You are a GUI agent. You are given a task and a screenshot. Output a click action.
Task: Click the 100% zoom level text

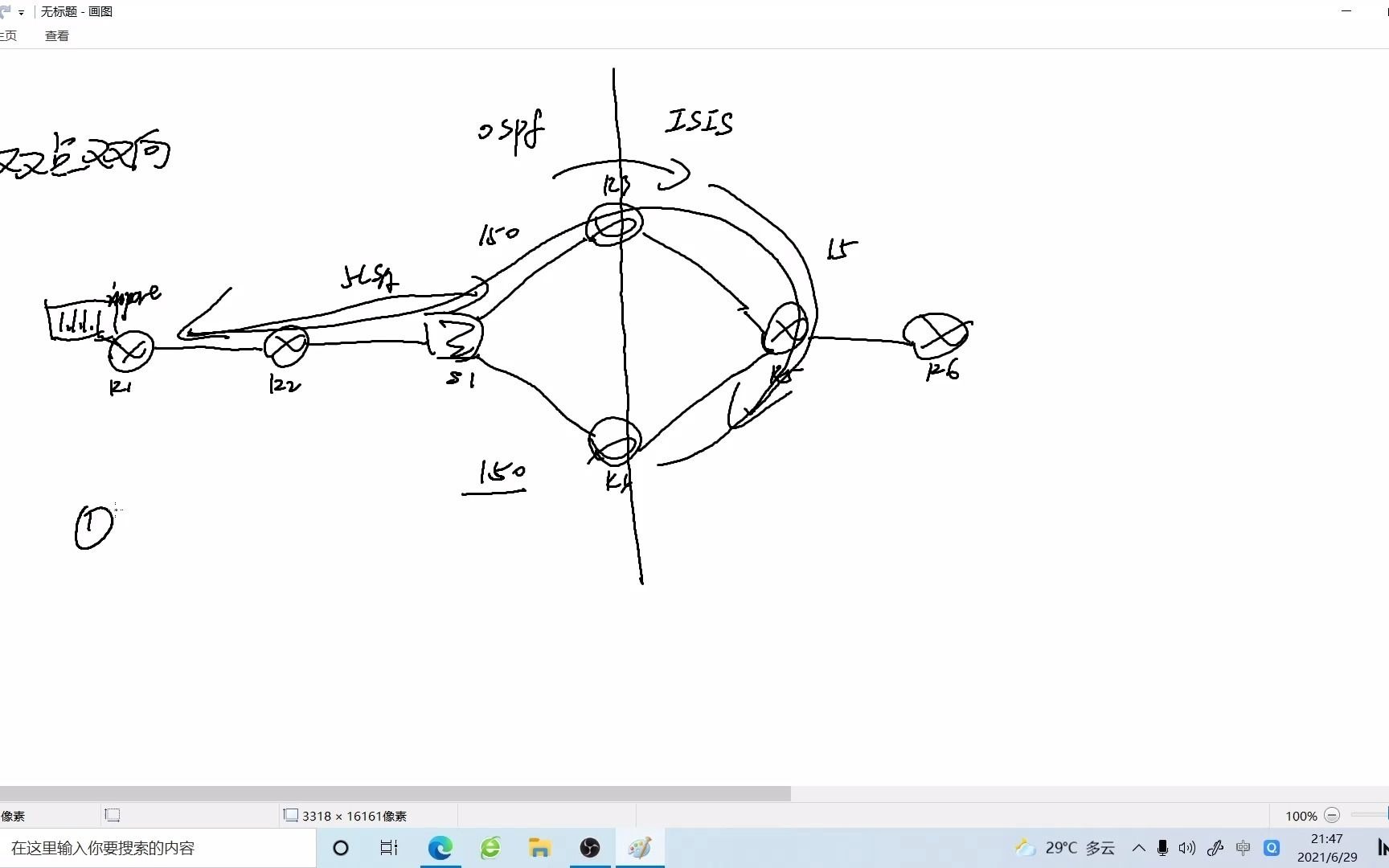pos(1301,816)
